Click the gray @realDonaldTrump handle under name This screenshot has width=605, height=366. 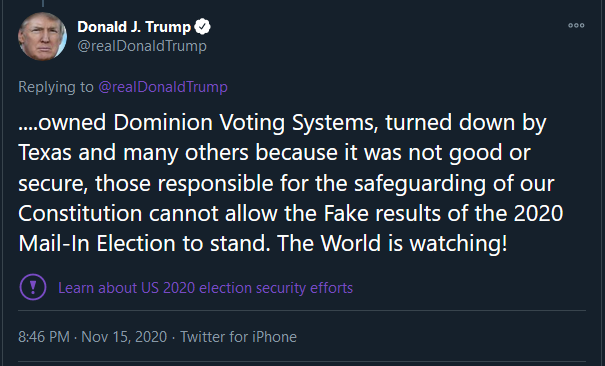pyautogui.click(x=142, y=46)
